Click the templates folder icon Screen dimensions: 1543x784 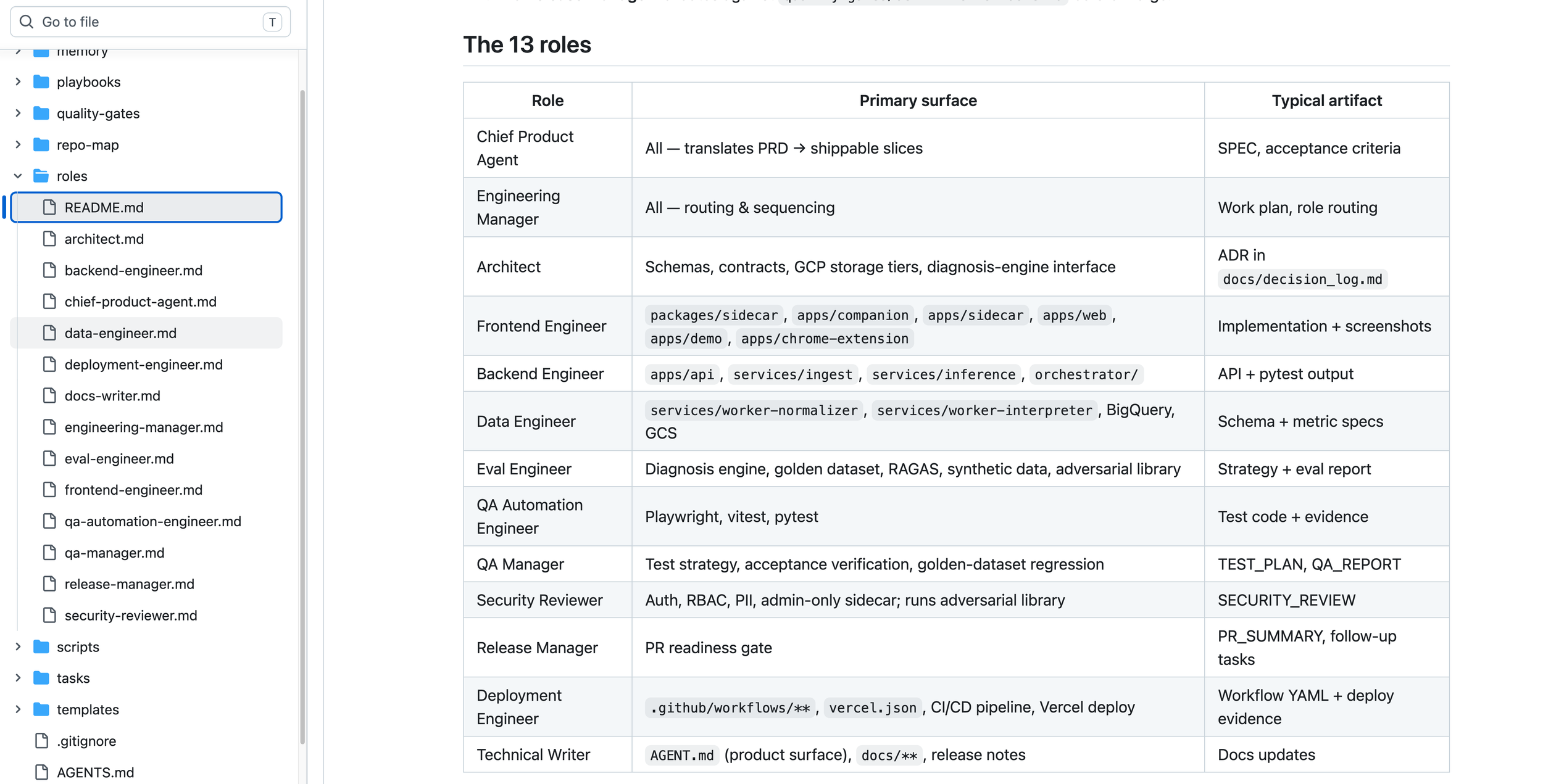pos(41,709)
